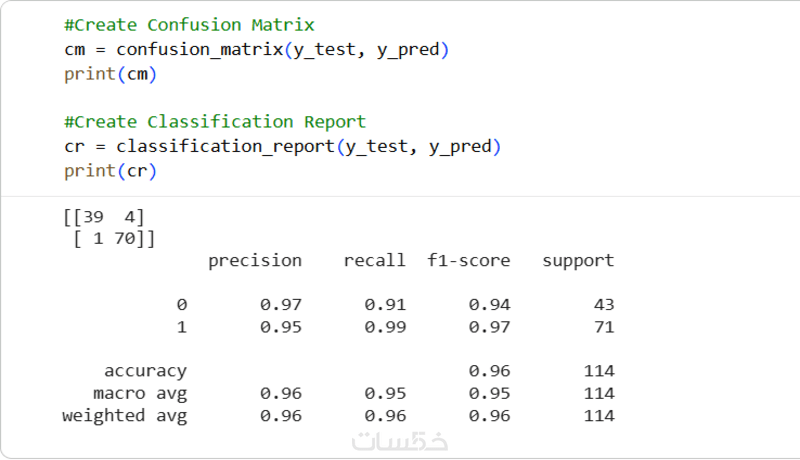
Task: Click the "precision" column header
Action: [x=254, y=261]
